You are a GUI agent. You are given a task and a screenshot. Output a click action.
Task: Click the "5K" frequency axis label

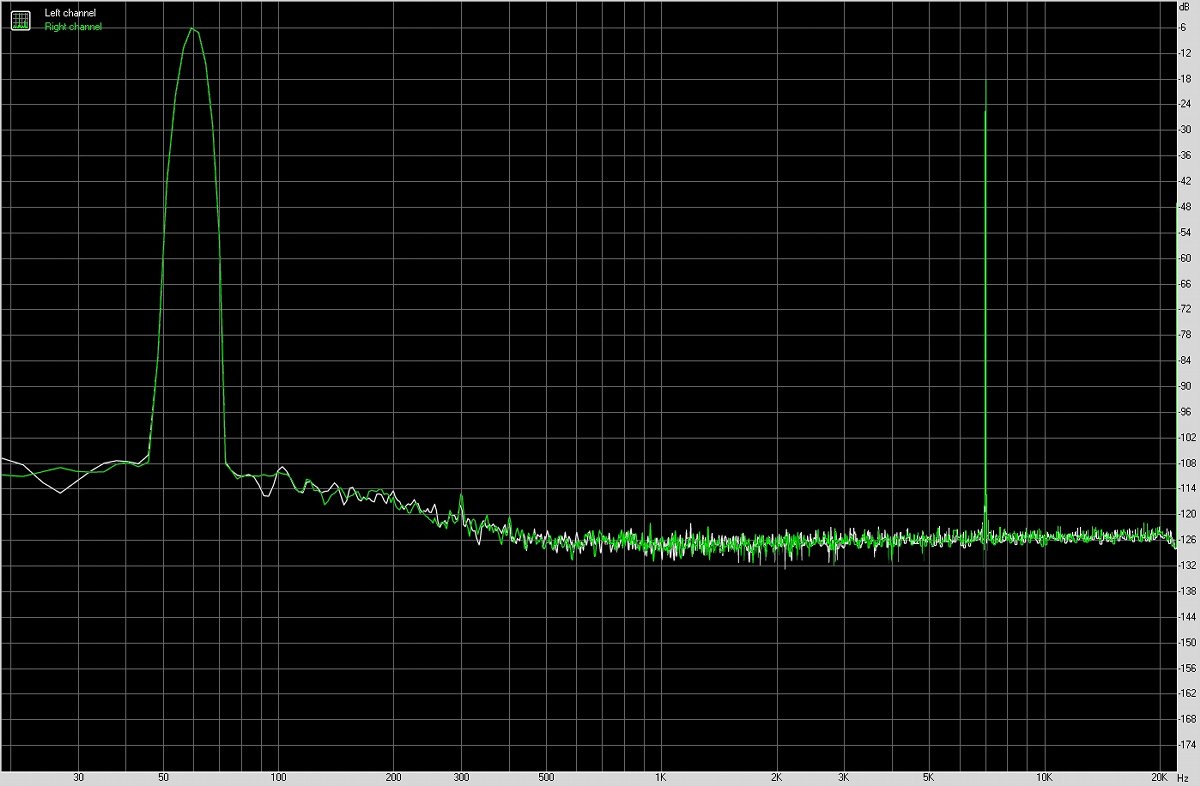(929, 777)
